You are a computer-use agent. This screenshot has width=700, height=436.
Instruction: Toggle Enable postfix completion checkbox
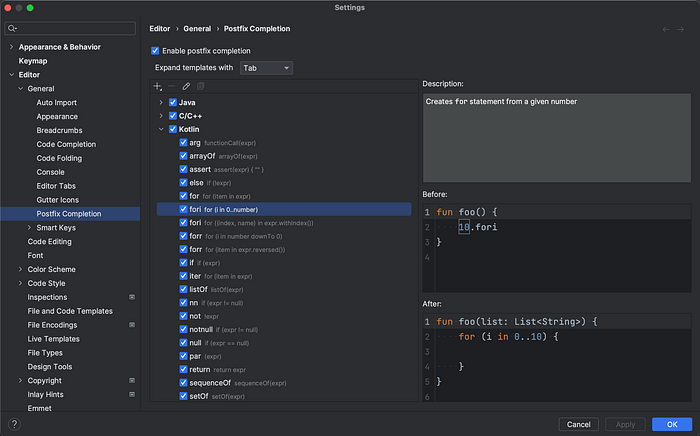(x=155, y=50)
